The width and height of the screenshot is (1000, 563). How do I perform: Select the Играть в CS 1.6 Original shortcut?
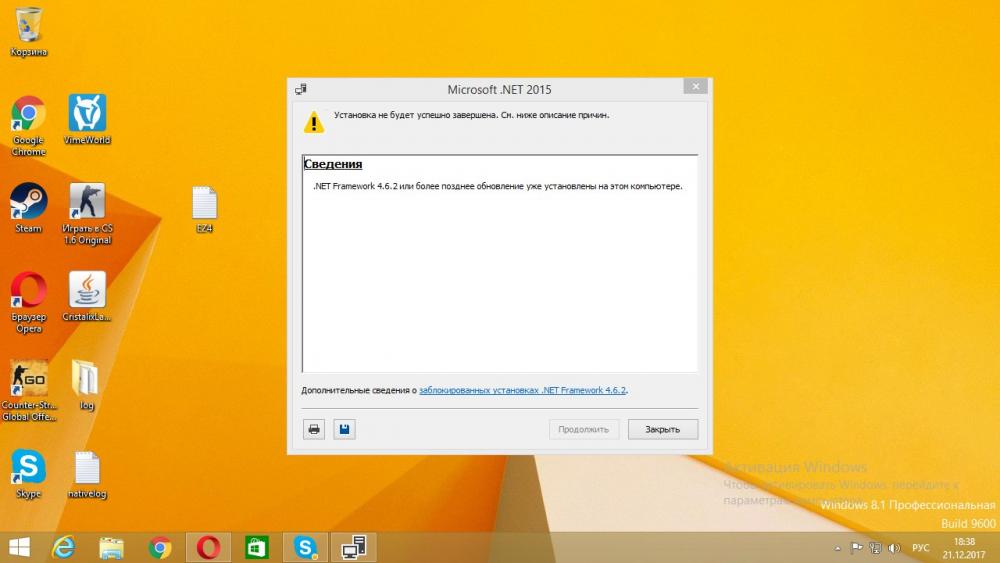pos(87,203)
